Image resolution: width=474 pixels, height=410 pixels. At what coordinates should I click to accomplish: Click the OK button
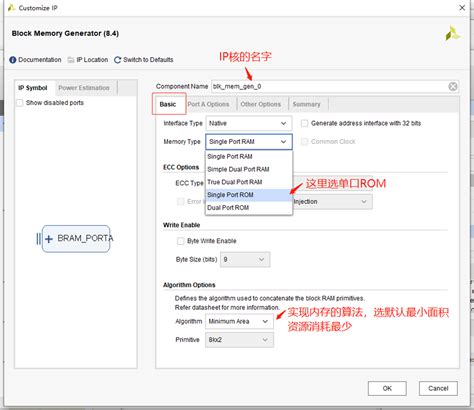coord(387,388)
